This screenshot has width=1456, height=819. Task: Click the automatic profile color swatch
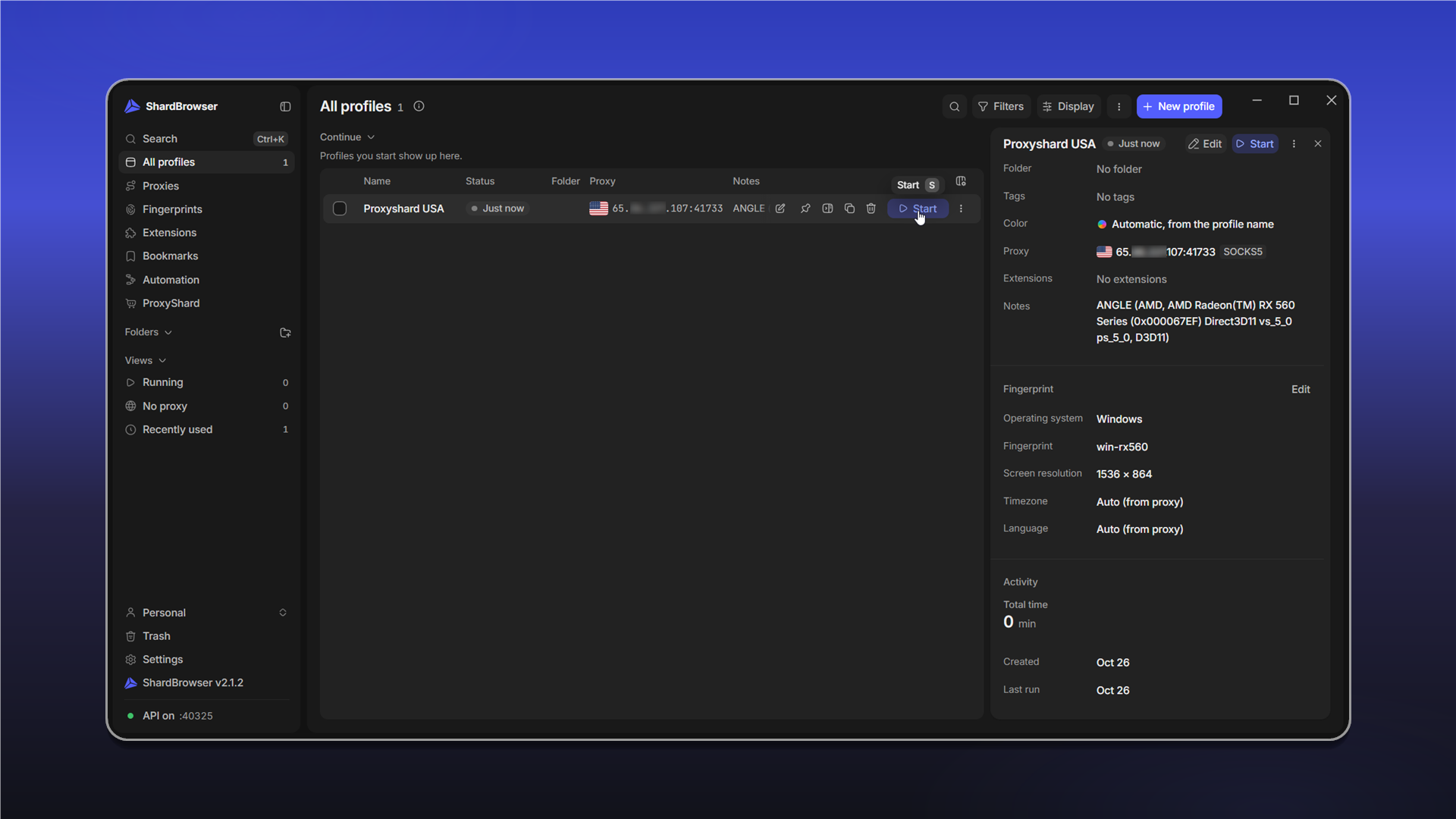point(1102,224)
